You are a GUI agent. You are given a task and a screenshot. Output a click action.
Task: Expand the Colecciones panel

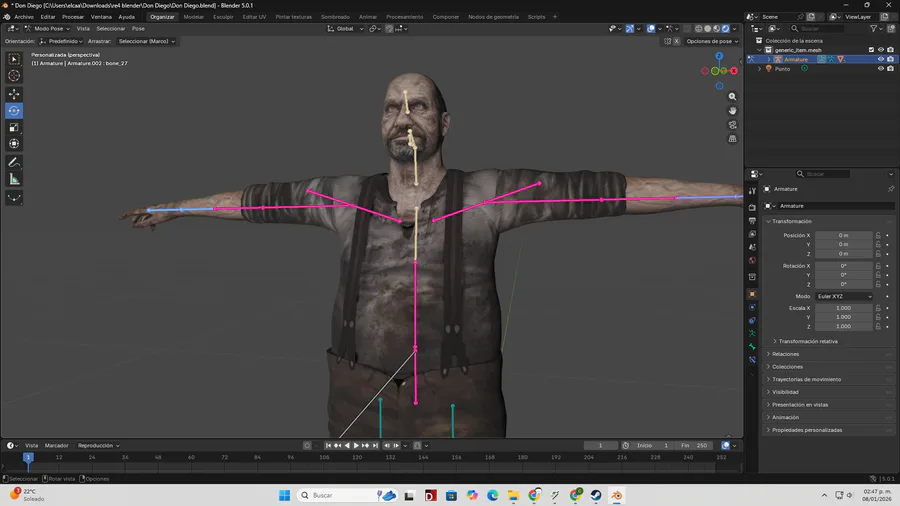click(x=787, y=367)
